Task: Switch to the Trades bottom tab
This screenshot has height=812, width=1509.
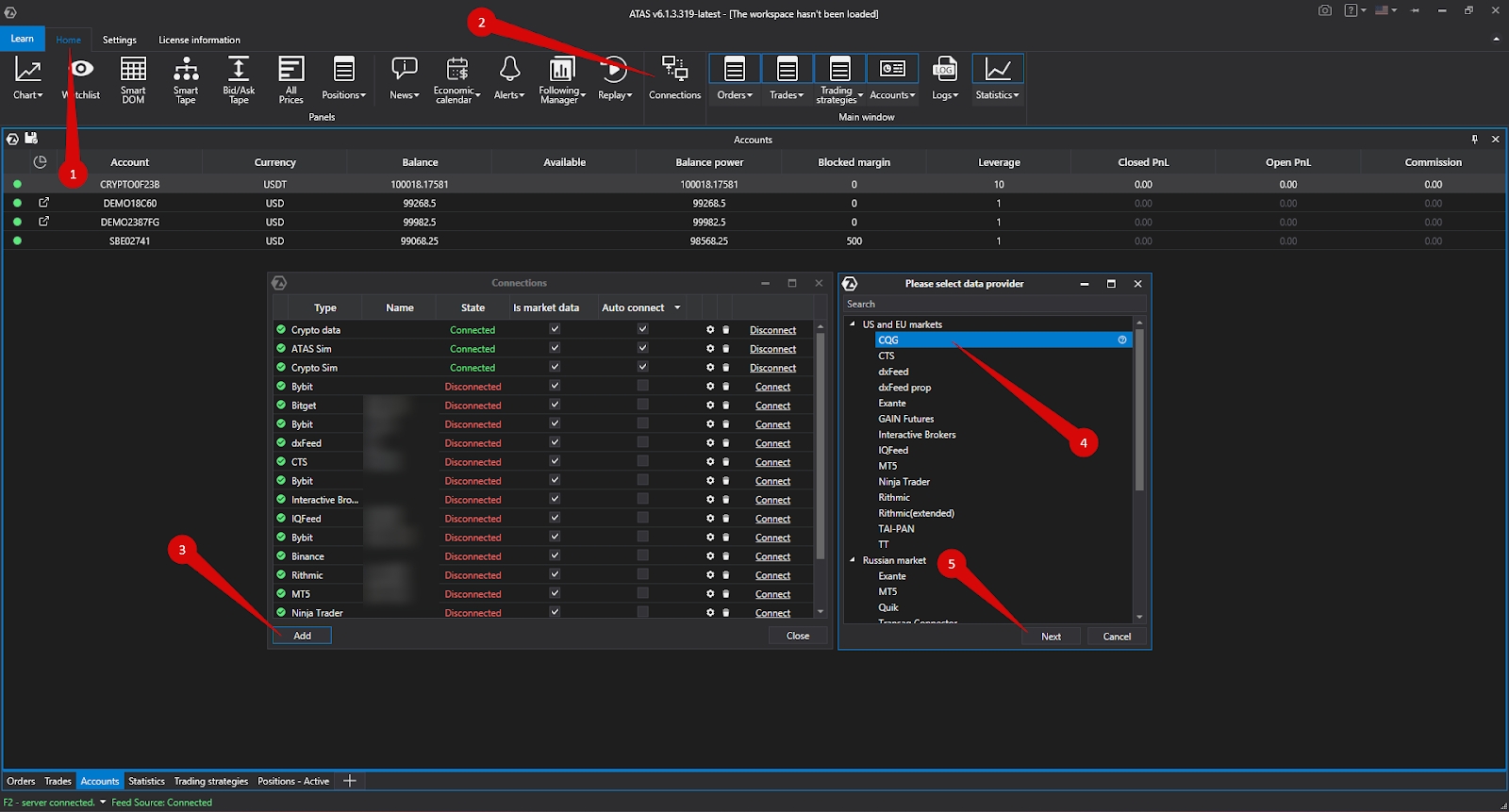Action: [x=58, y=781]
